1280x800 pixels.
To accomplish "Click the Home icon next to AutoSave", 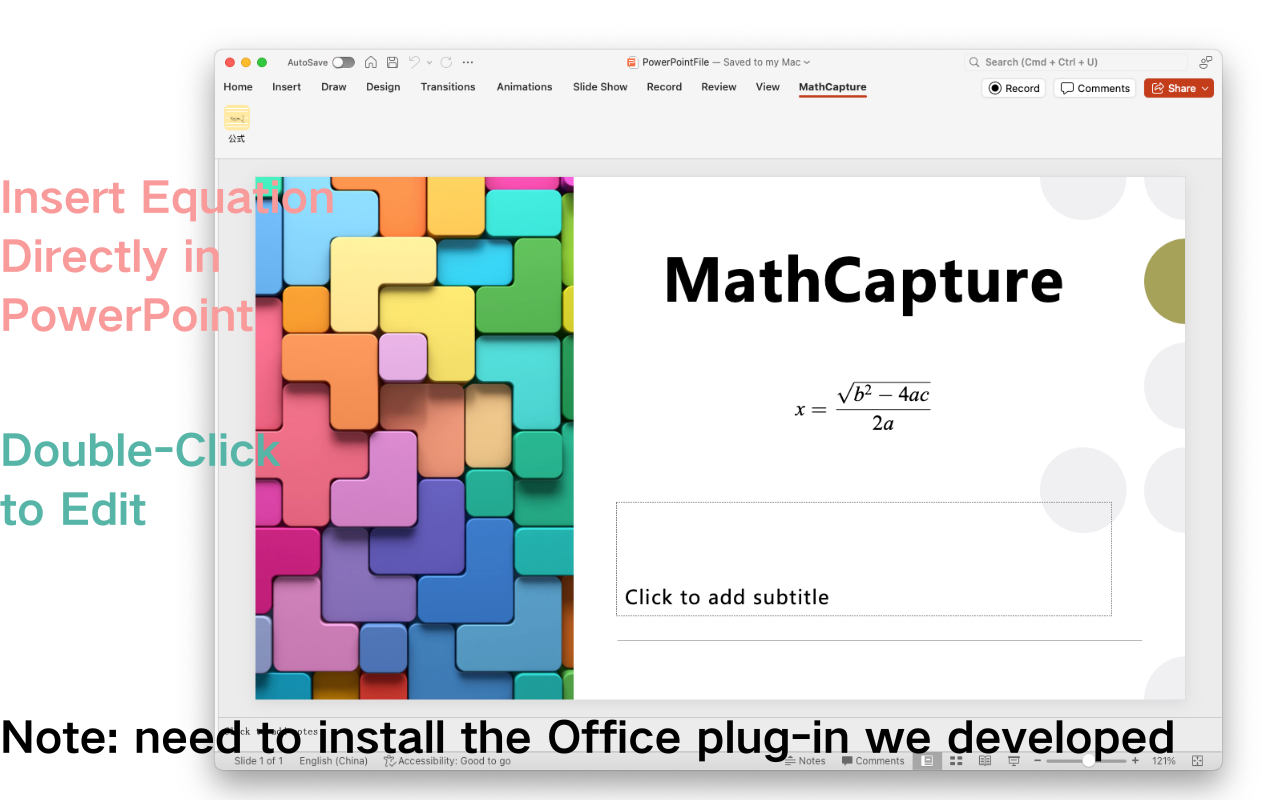I will coord(370,61).
